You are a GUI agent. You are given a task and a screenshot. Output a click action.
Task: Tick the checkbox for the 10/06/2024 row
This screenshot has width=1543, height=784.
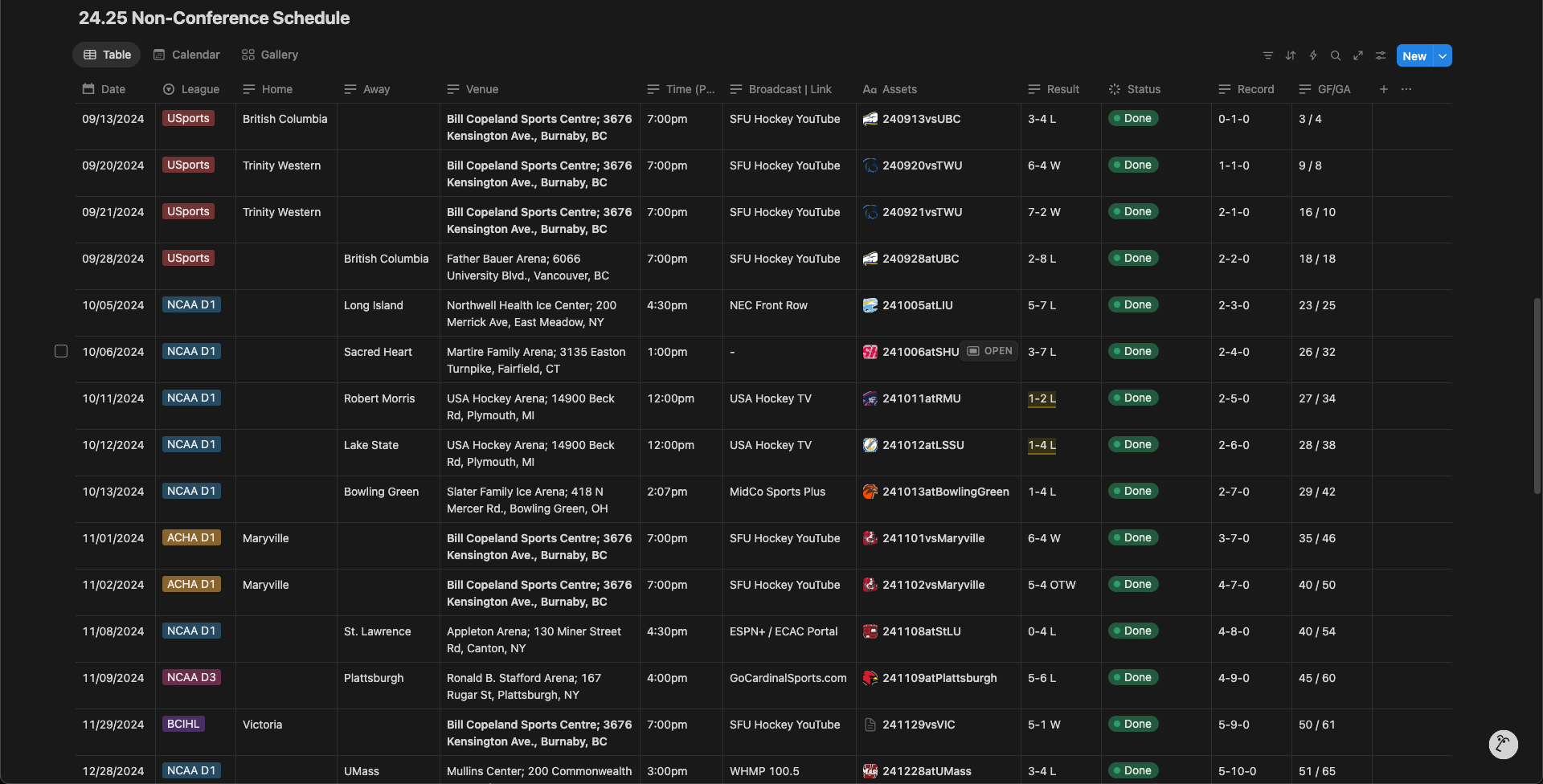(x=61, y=351)
